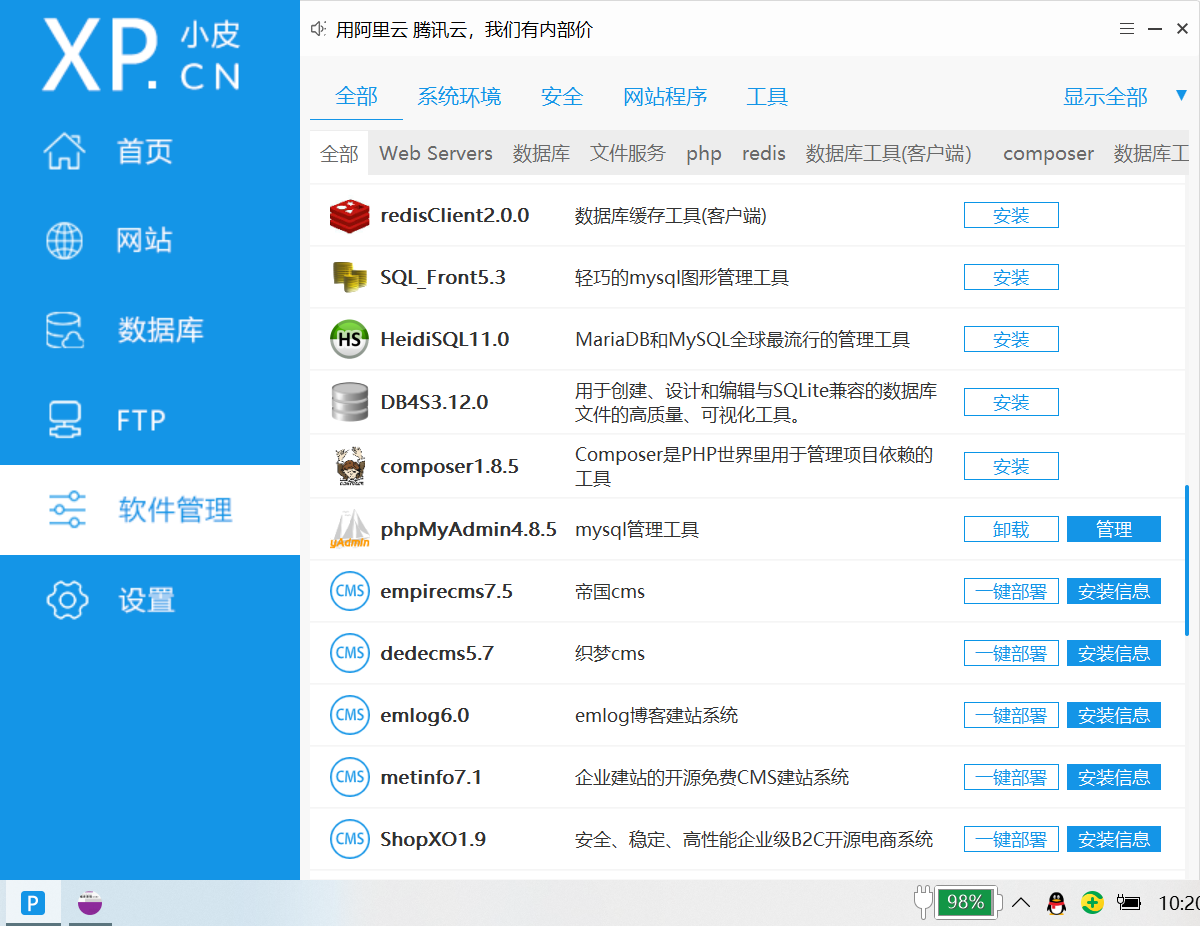The height and width of the screenshot is (926, 1200).
Task: Click 一键部署 for empirecms7.5
Action: pos(1011,591)
